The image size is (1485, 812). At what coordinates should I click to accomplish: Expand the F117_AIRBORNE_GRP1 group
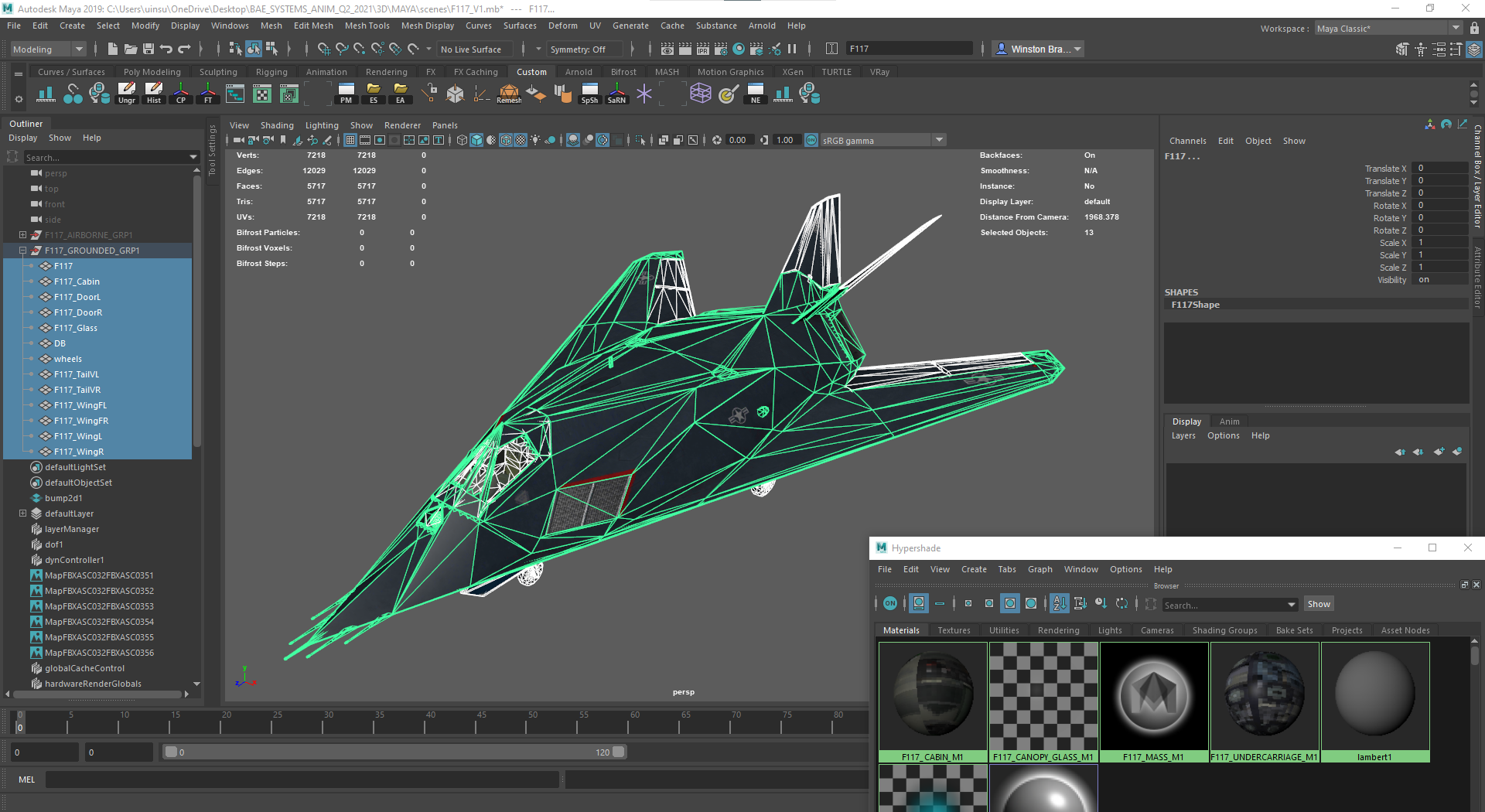point(22,235)
